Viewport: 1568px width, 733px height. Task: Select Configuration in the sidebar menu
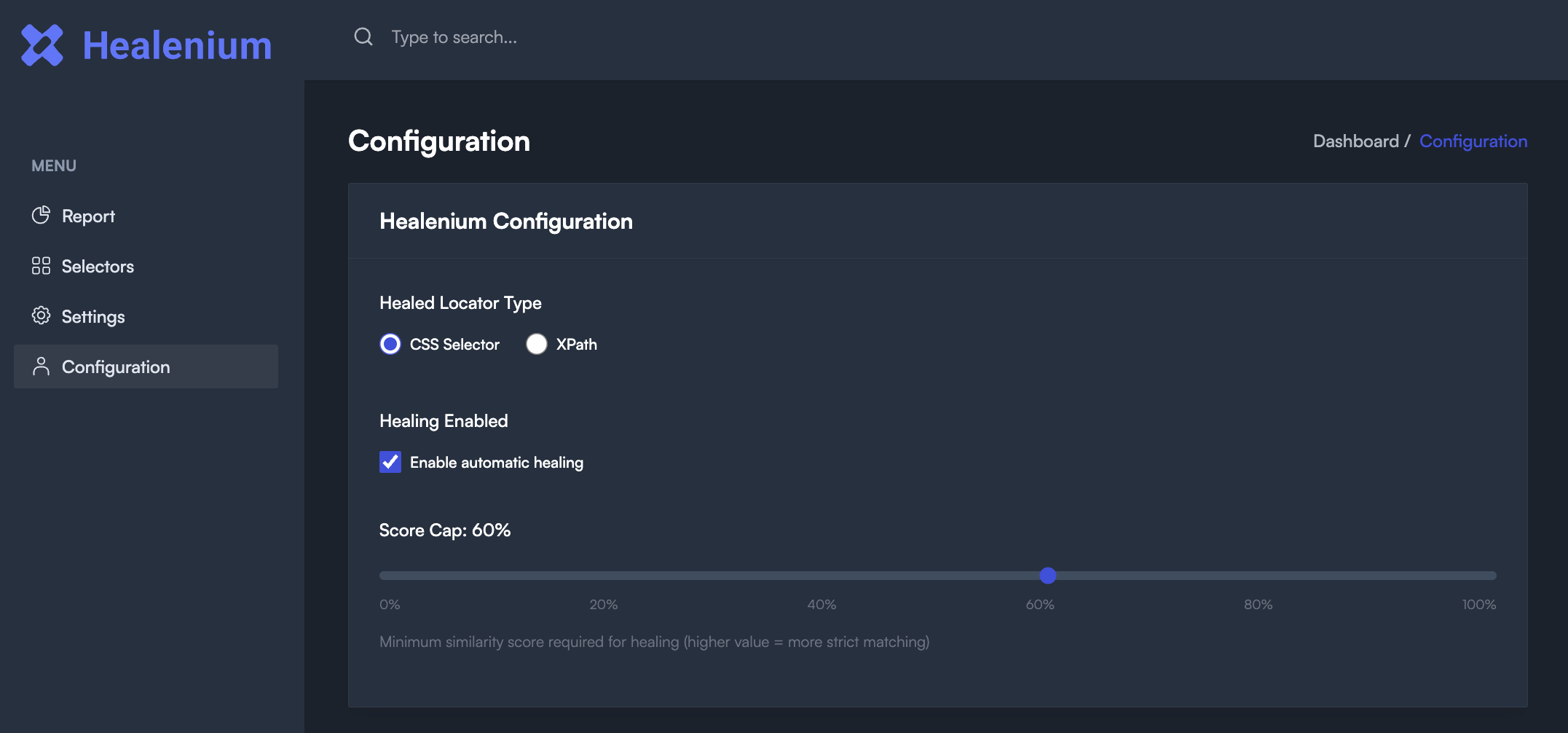[146, 366]
